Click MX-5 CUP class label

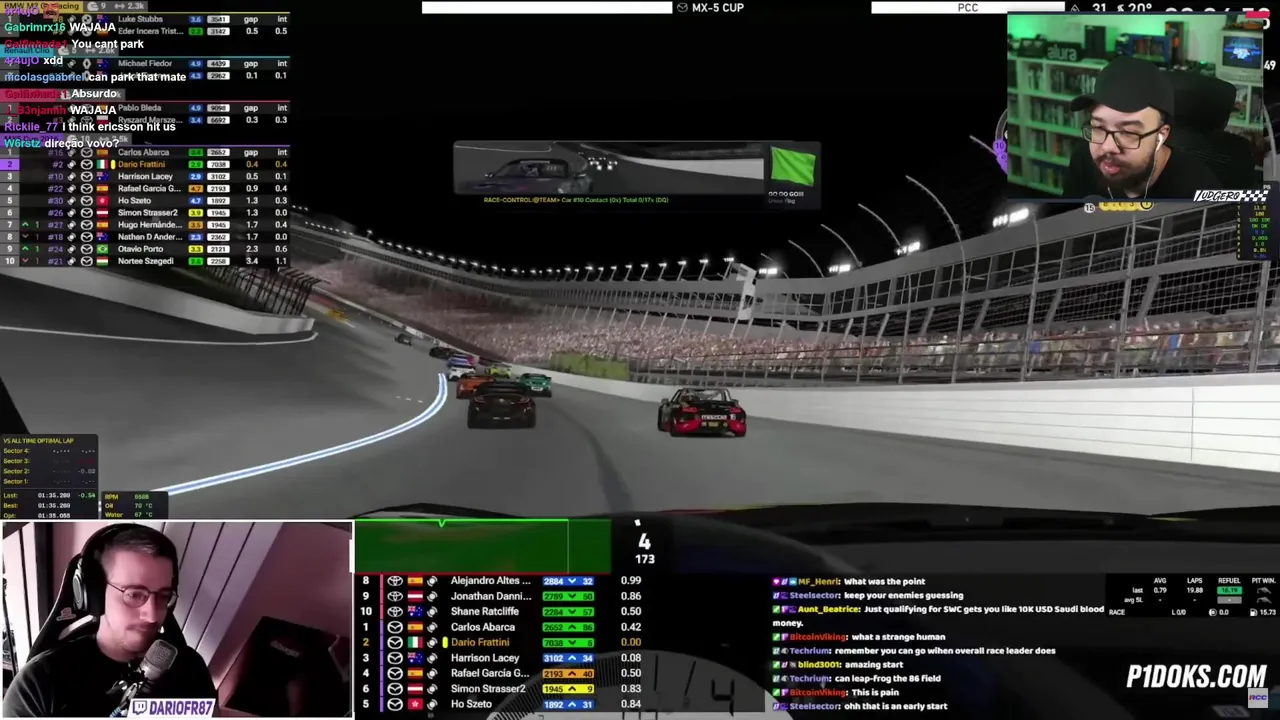point(717,8)
